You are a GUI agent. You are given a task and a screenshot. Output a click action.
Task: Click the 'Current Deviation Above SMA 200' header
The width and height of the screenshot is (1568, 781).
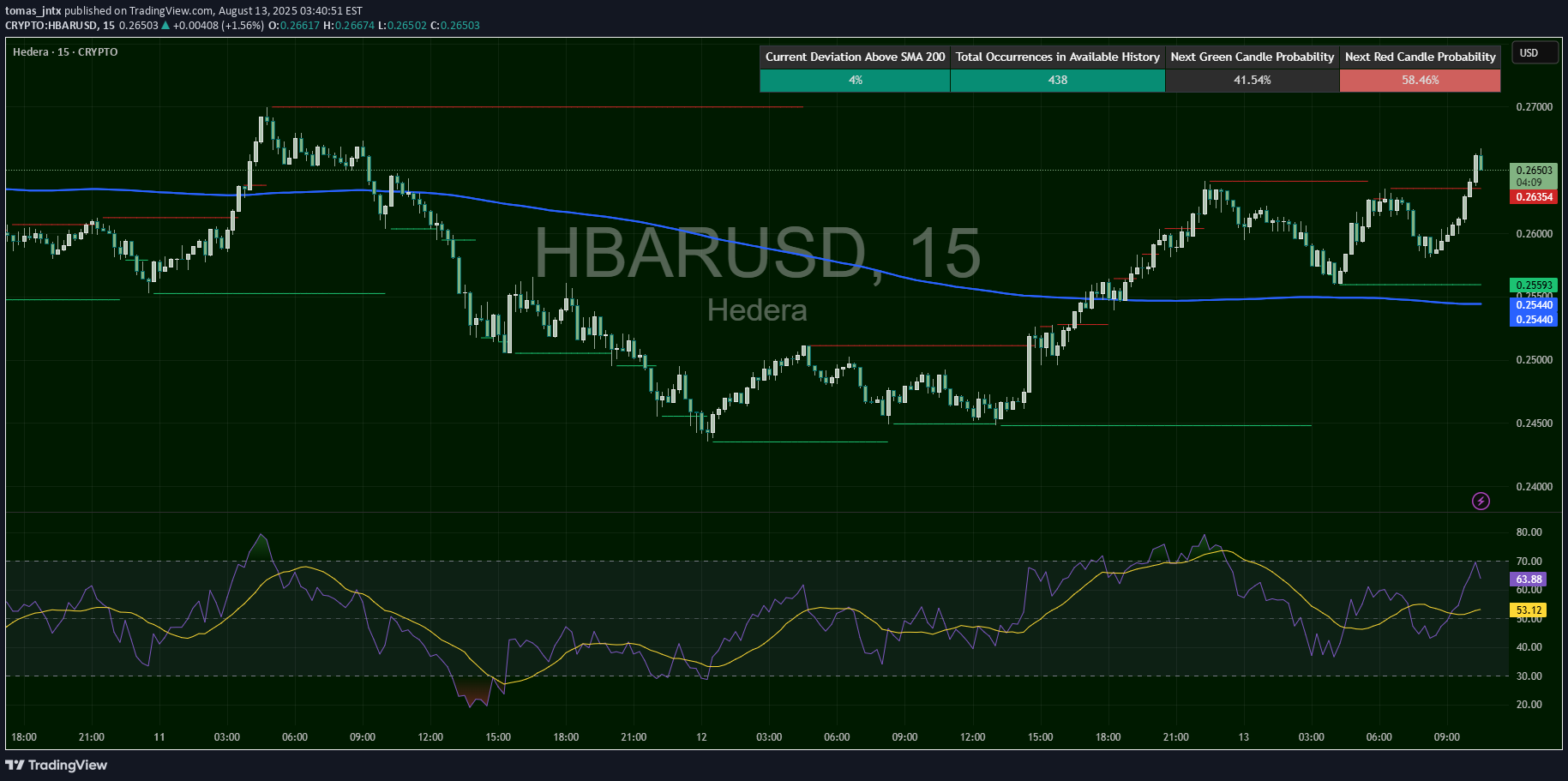coord(855,57)
